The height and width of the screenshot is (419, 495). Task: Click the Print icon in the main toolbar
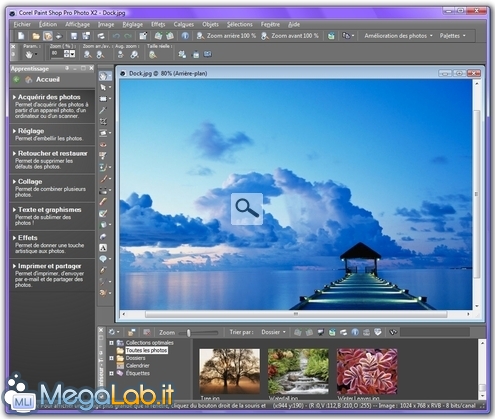click(101, 36)
